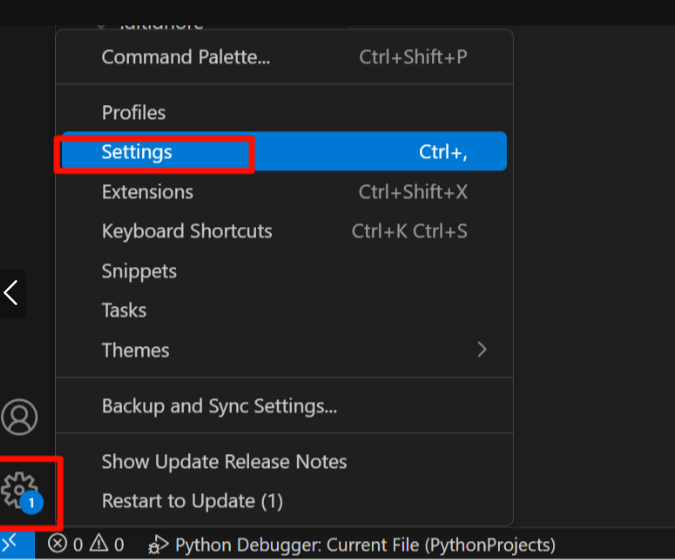Click the Python Debugger run icon
Viewport: 675px width, 560px height.
[158, 545]
